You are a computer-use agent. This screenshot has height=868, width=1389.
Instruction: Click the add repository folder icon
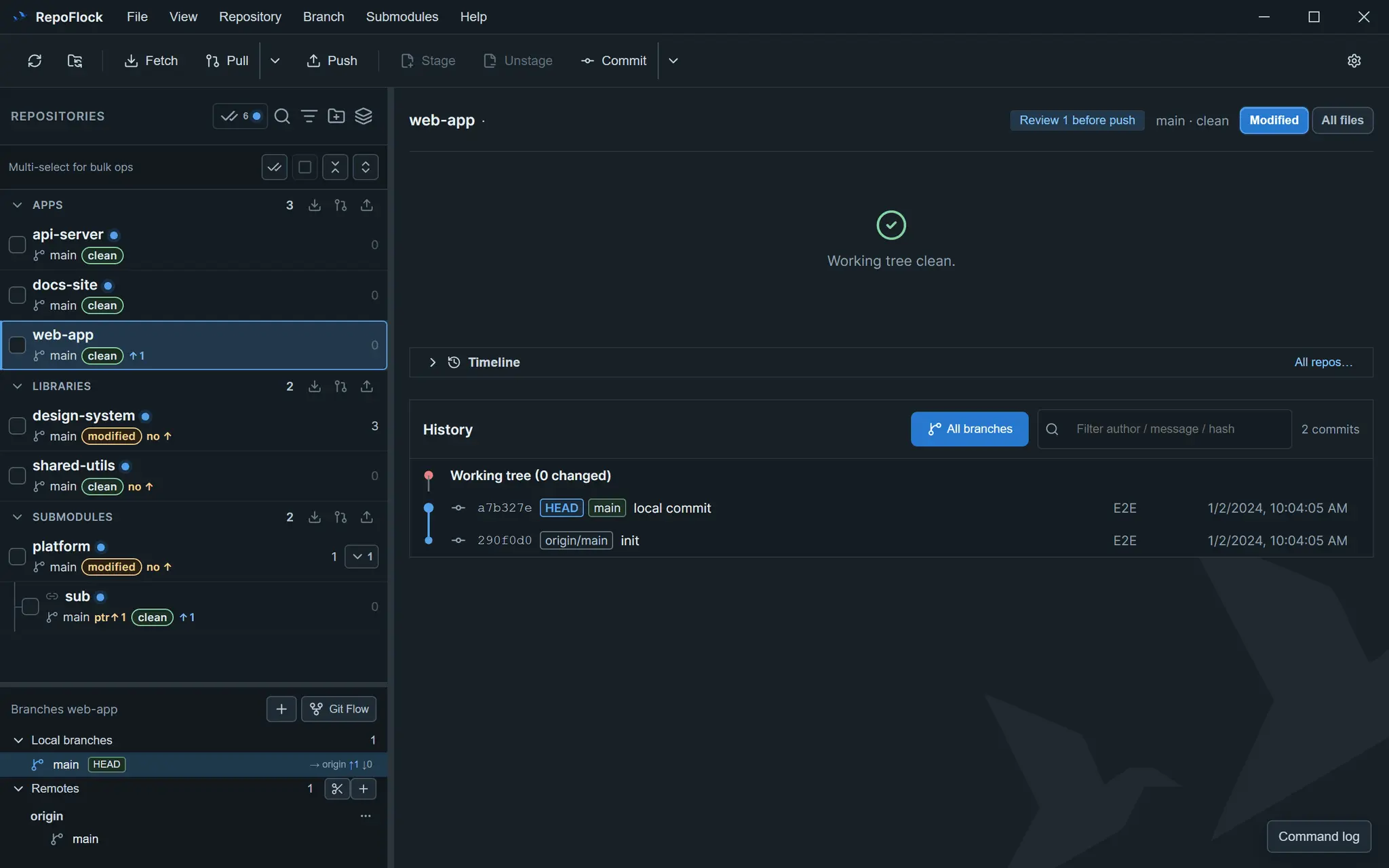(336, 117)
